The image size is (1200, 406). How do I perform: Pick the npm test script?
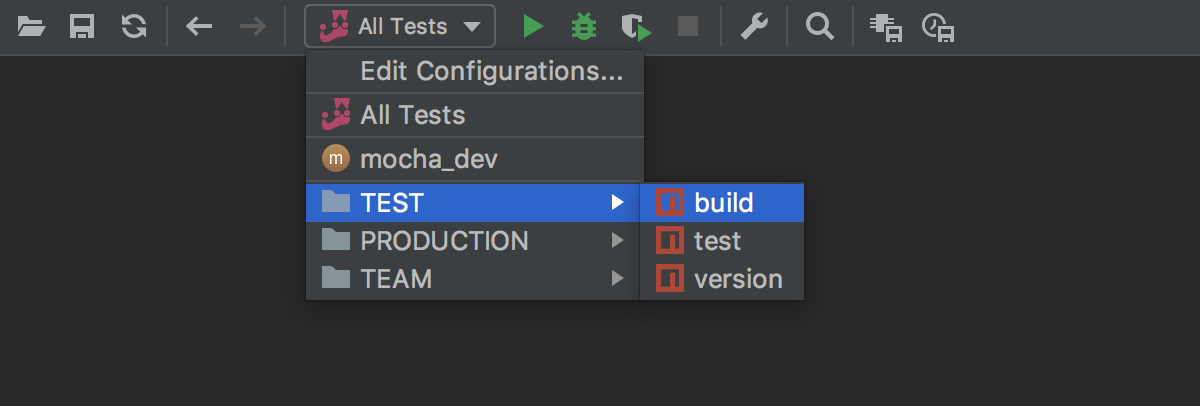(x=716, y=241)
